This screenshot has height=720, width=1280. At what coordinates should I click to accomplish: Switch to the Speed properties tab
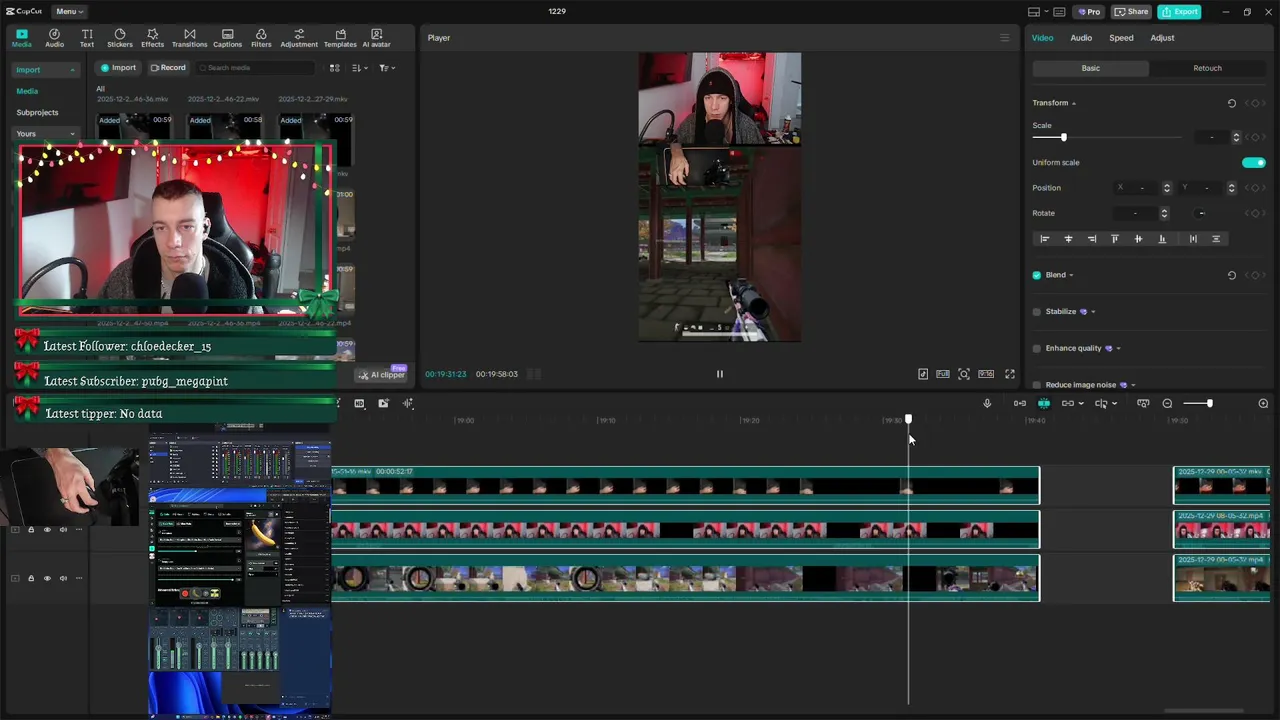[1121, 38]
